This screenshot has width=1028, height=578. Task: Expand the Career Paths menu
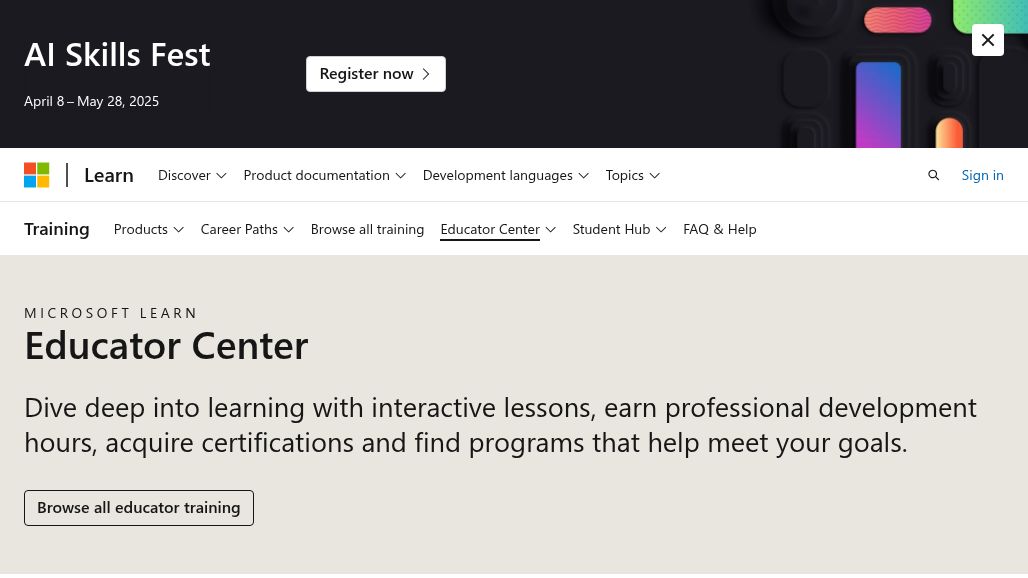point(247,229)
